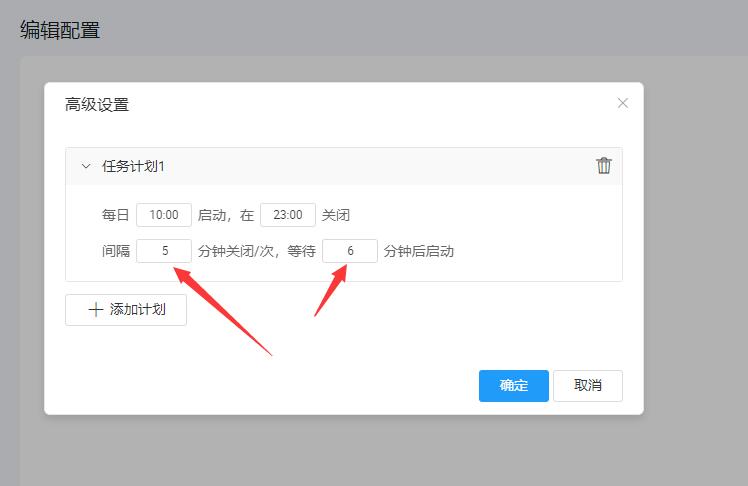Click the 启动，在 label between time fields
748x486 pixels.
point(226,215)
